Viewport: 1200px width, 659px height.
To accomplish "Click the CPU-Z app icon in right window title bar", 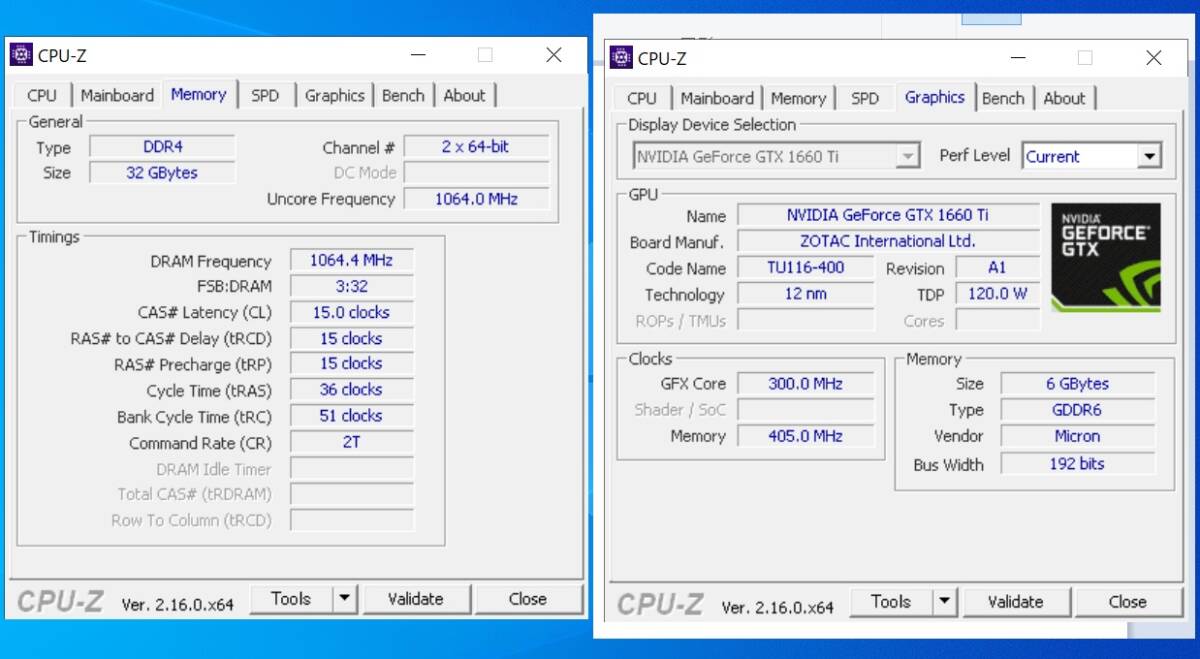I will click(x=621, y=58).
